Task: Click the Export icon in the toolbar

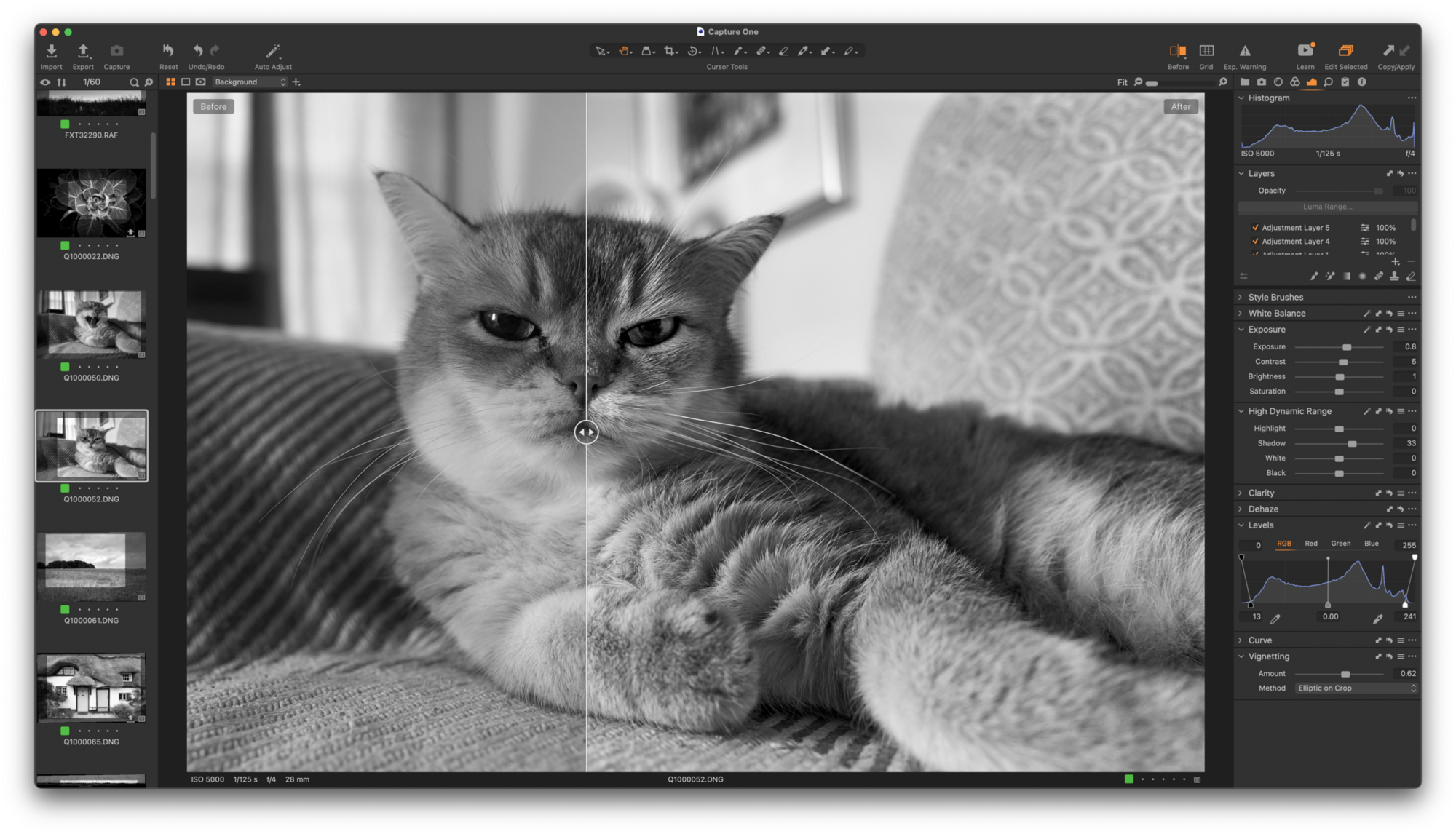Action: tap(83, 51)
